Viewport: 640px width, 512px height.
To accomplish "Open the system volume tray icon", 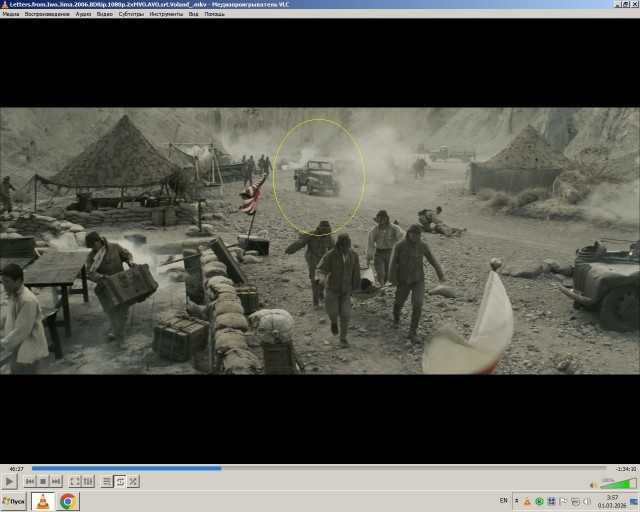I will (x=587, y=501).
